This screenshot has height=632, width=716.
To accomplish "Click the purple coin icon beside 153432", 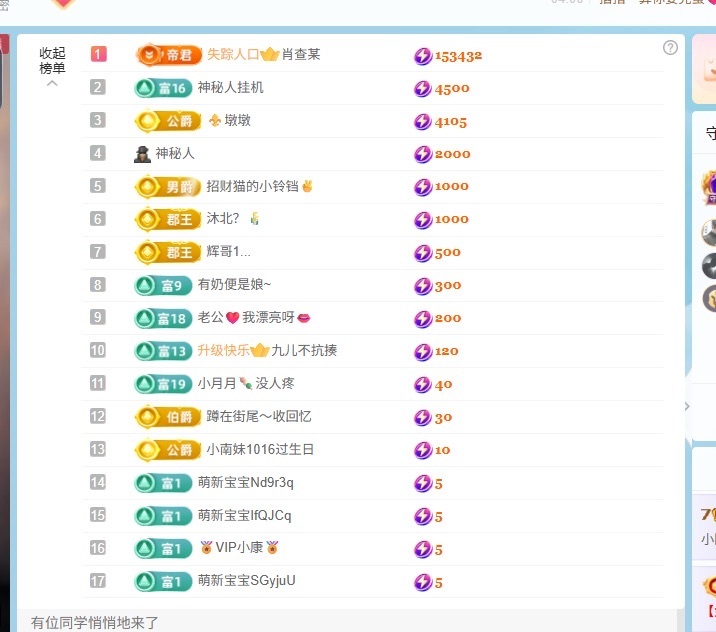I will coord(423,56).
